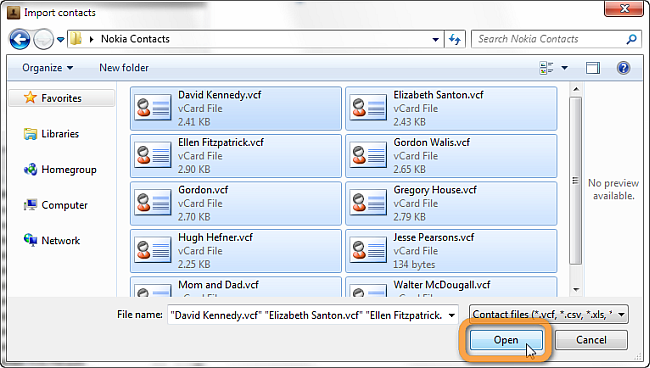Click the Libraries folder icon
Viewport: 650px width, 368px height.
pos(30,134)
